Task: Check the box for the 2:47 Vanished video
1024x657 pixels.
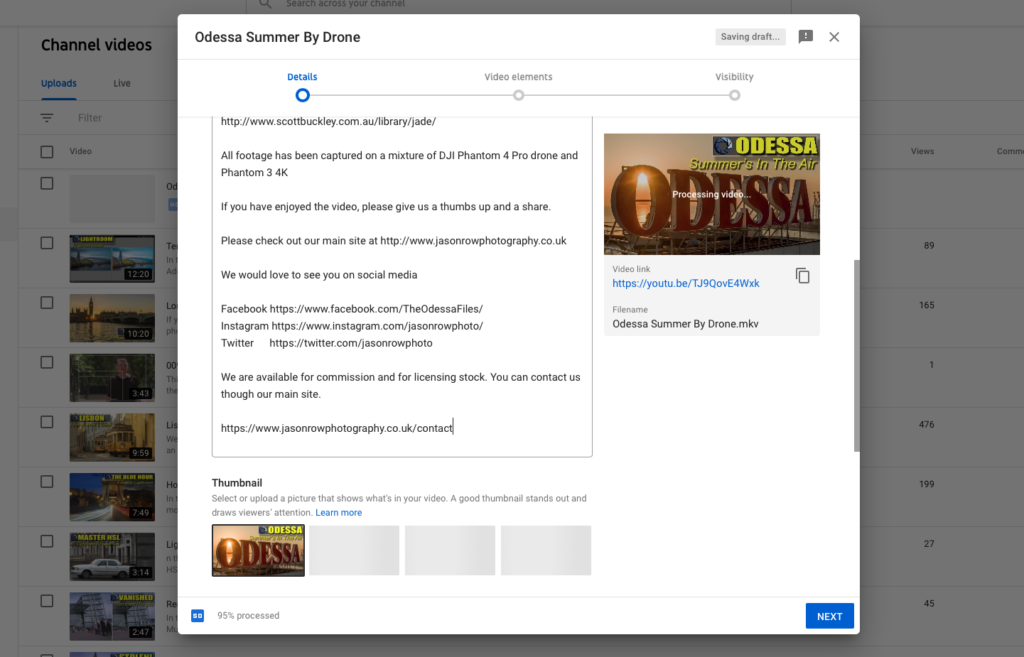Action: click(47, 601)
